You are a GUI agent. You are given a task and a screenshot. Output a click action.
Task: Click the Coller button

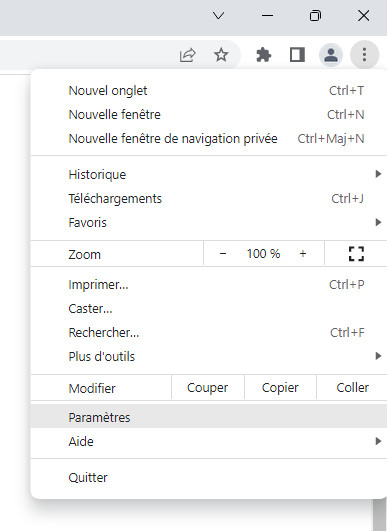(352, 388)
